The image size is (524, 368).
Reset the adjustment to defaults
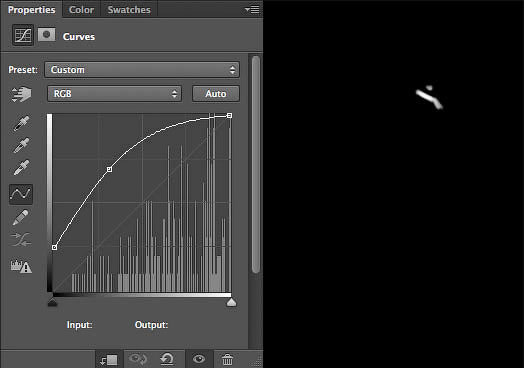[x=167, y=359]
